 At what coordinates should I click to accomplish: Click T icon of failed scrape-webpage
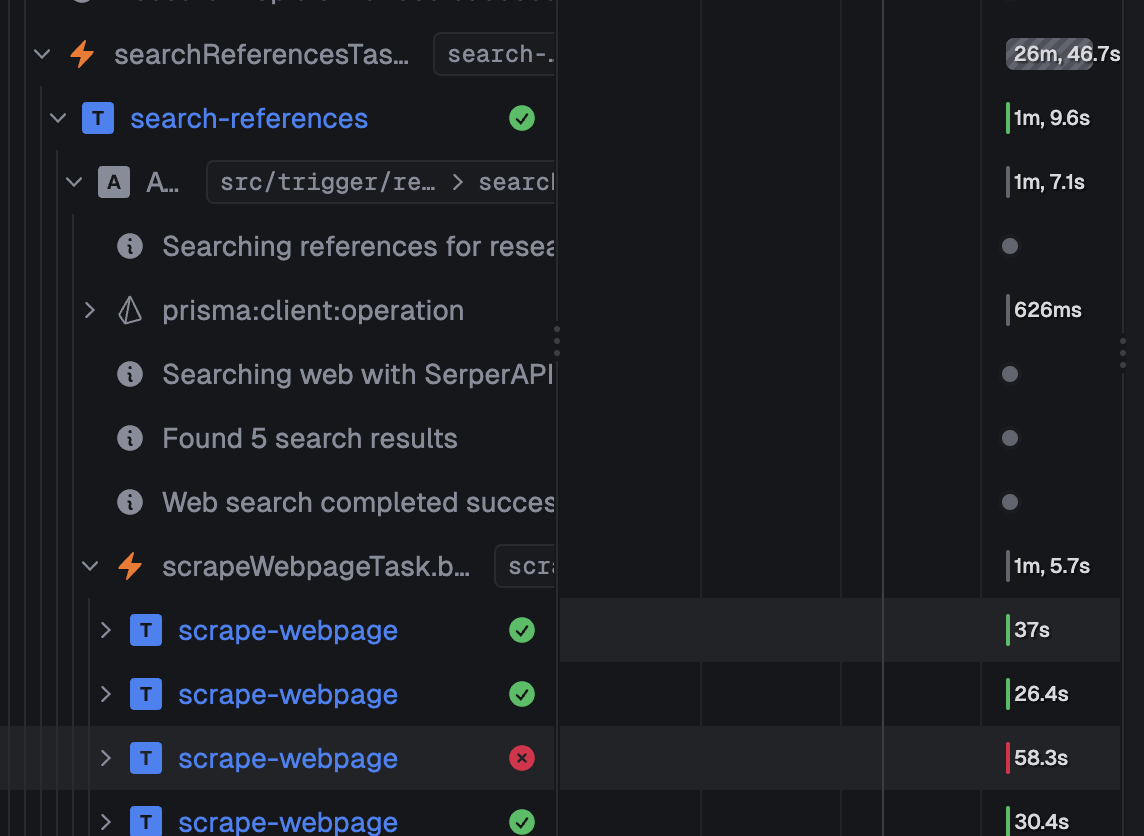146,759
